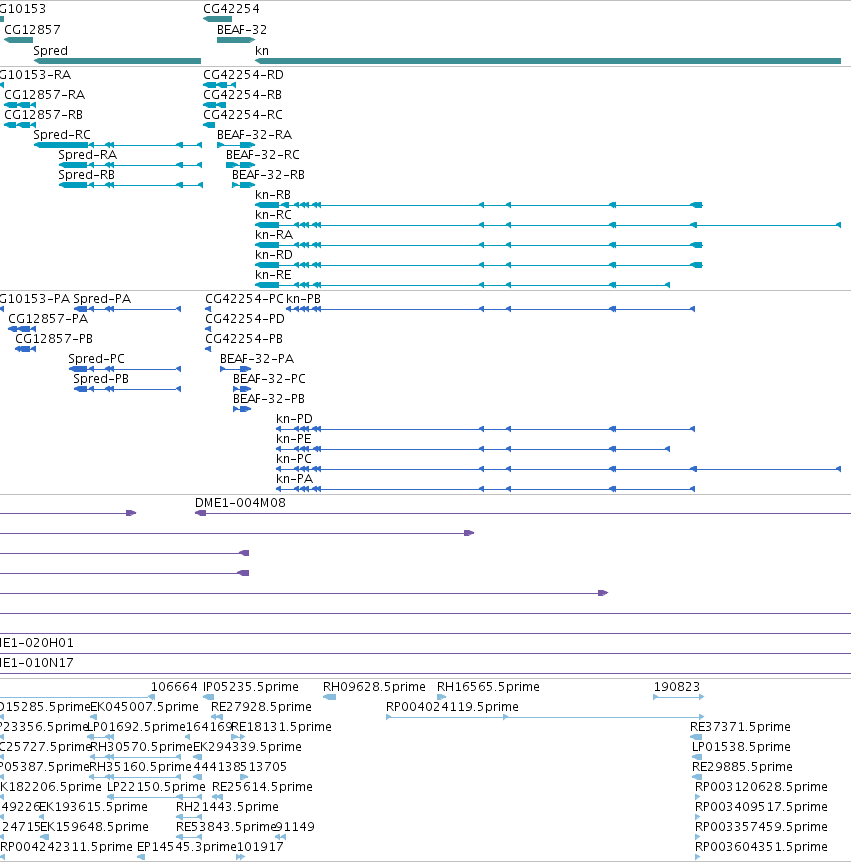851x862 pixels.
Task: Select transcript Spred-RC
Action: click(x=118, y=145)
